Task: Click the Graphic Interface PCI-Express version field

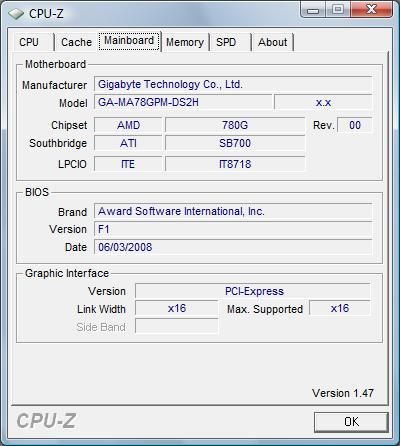Action: click(253, 291)
